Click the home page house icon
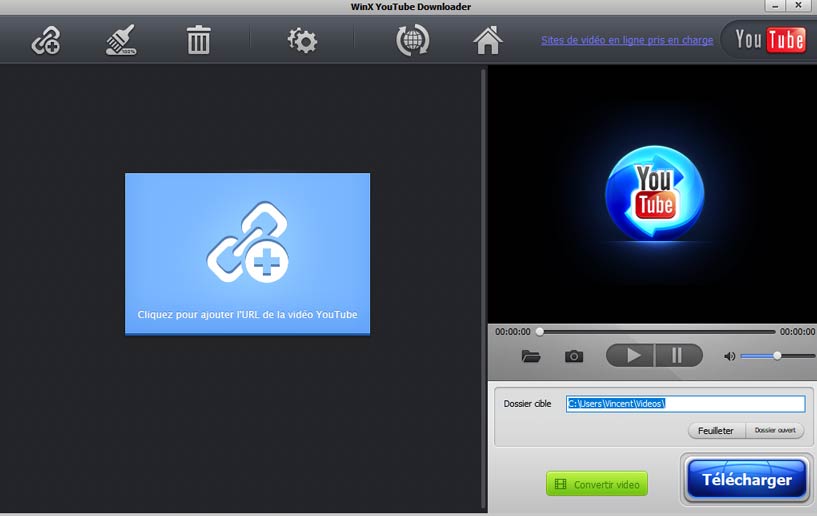This screenshot has width=817, height=516. pos(488,40)
